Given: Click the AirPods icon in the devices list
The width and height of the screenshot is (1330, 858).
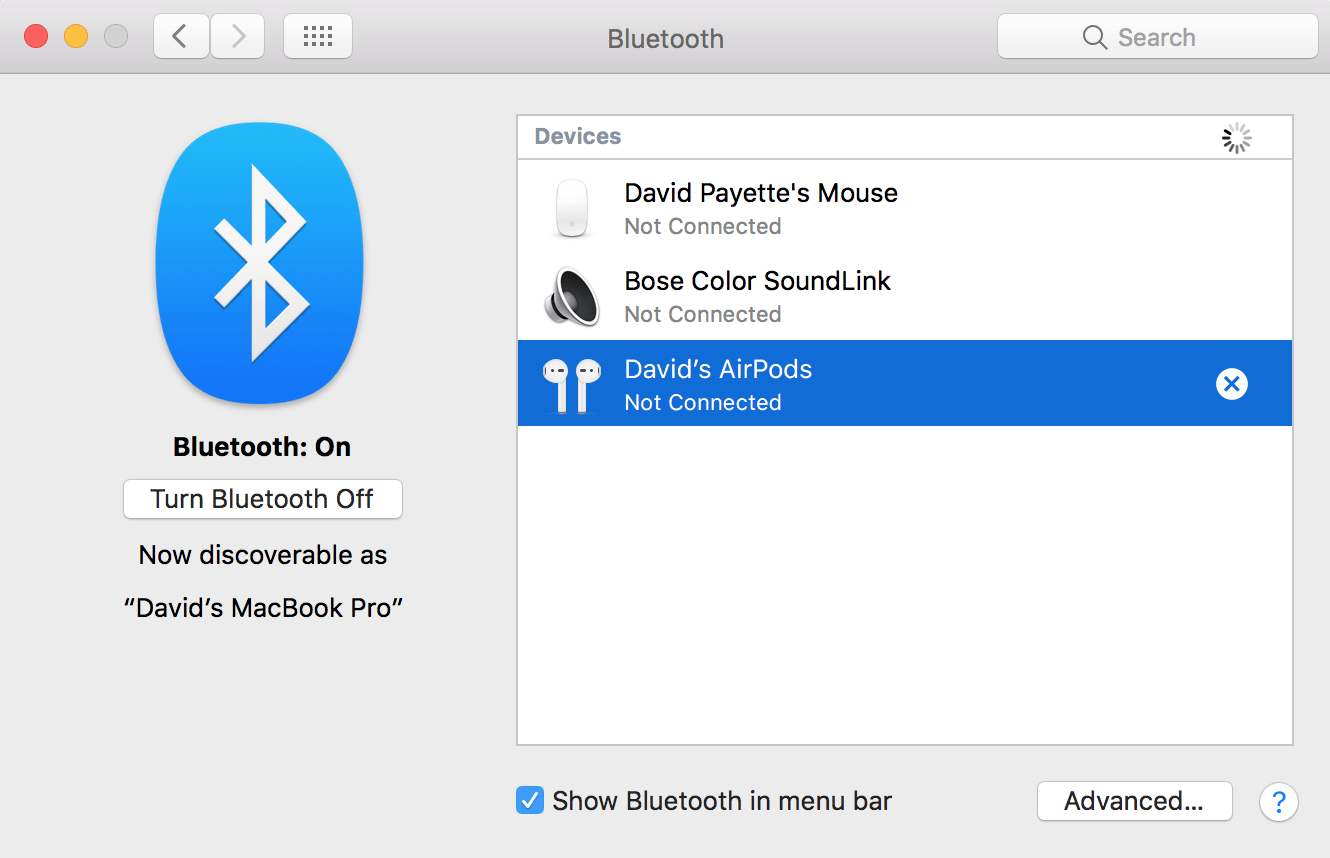Looking at the screenshot, I should pyautogui.click(x=572, y=385).
